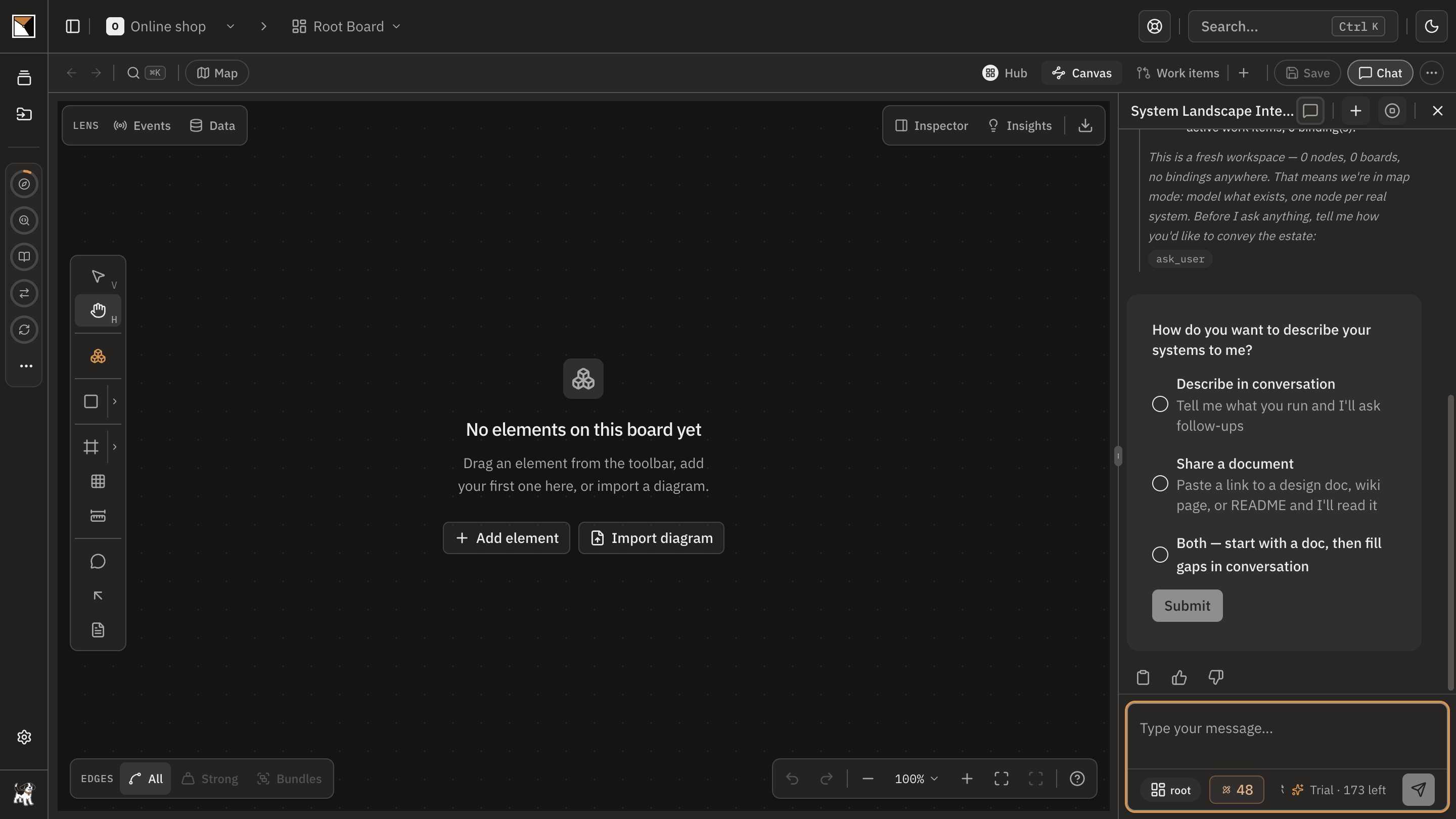Open the Map view button
Viewport: 1456px width, 819px height.
pyautogui.click(x=217, y=73)
